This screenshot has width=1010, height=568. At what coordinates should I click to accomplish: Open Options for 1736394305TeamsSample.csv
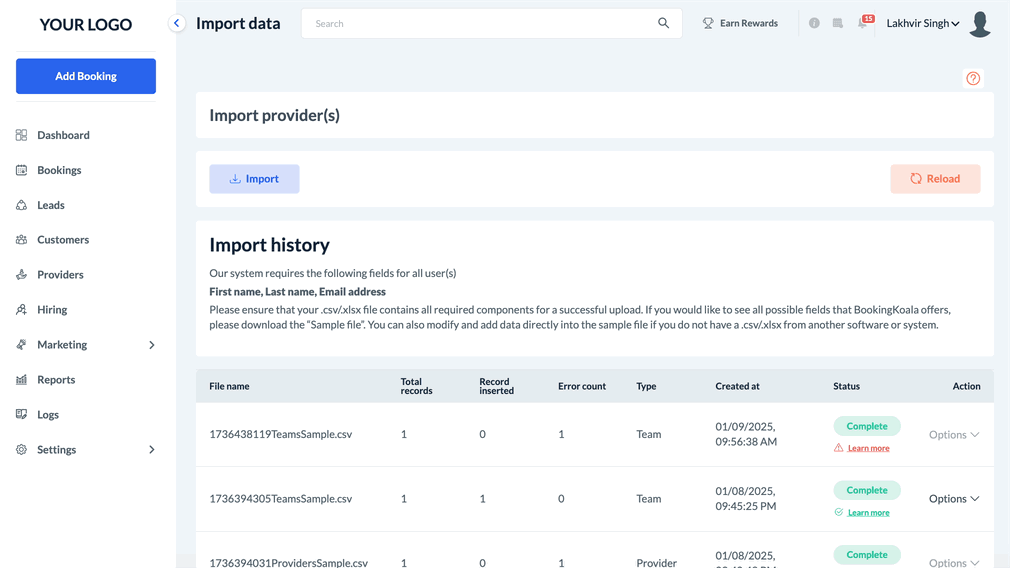click(953, 499)
